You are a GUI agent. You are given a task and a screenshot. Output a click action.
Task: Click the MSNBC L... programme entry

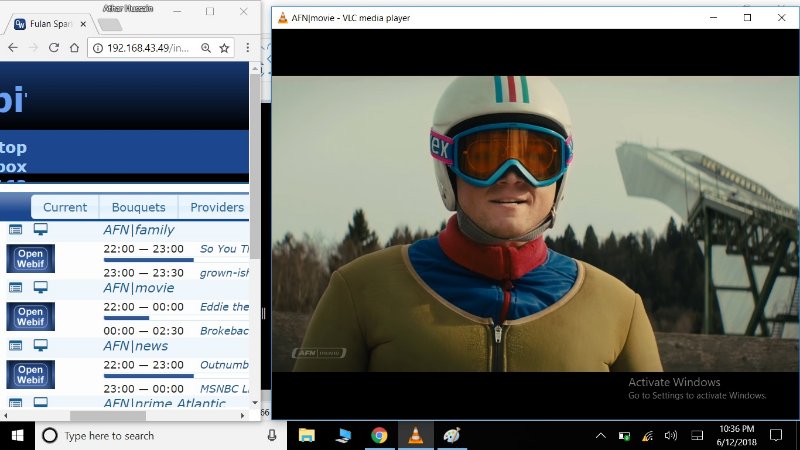tap(224, 389)
